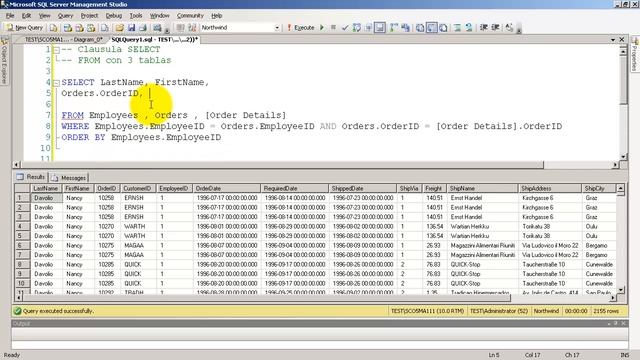640x360 pixels.
Task: Toggle Include Actual Execution Plan
Action: point(393,28)
